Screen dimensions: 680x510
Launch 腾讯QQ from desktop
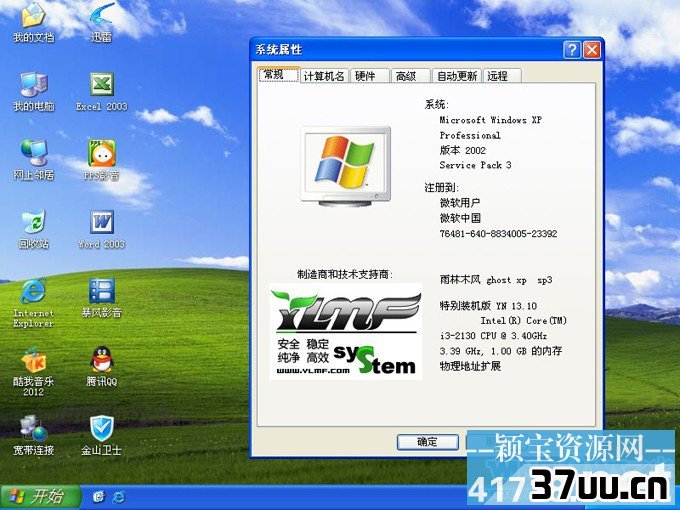coord(101,367)
